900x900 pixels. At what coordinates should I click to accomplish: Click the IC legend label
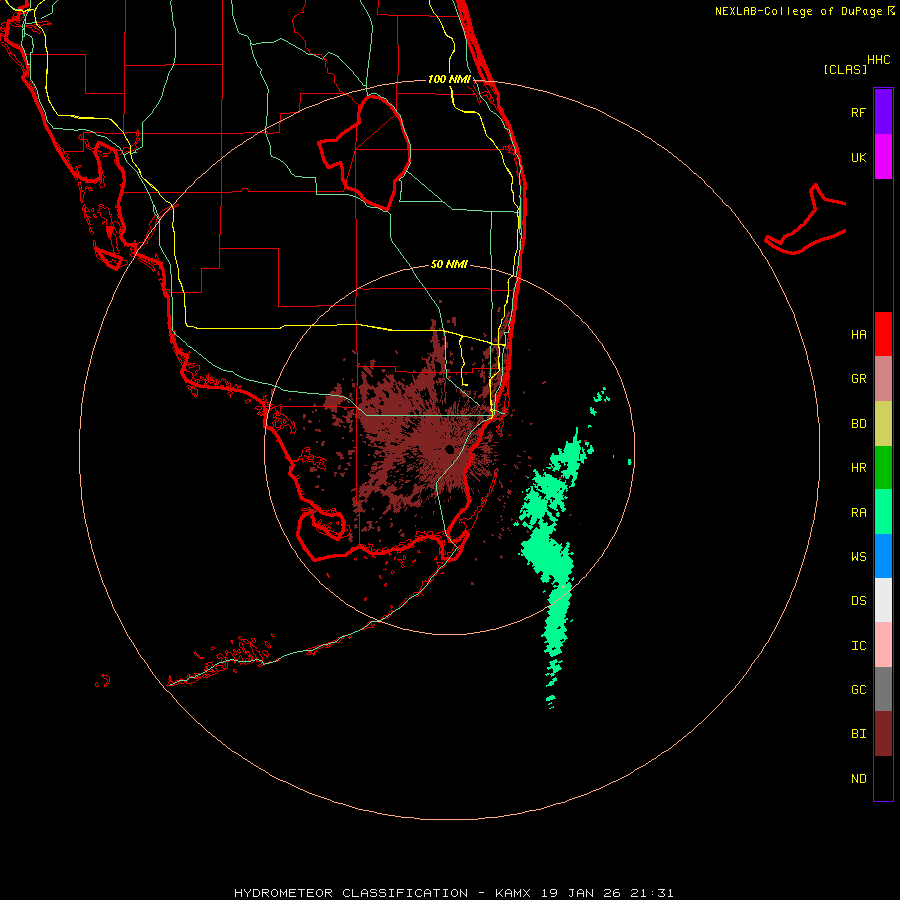click(858, 645)
